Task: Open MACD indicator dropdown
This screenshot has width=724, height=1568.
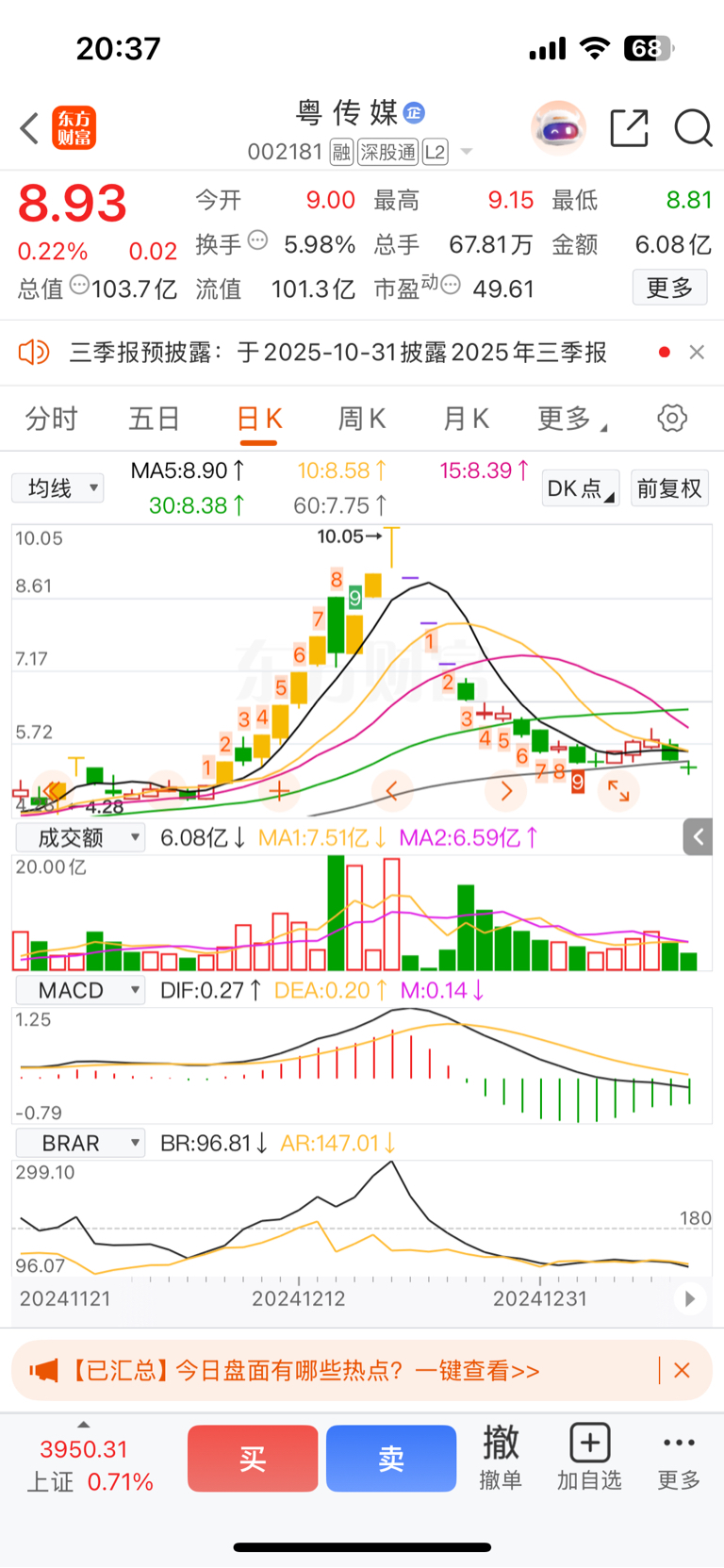Action: click(80, 990)
